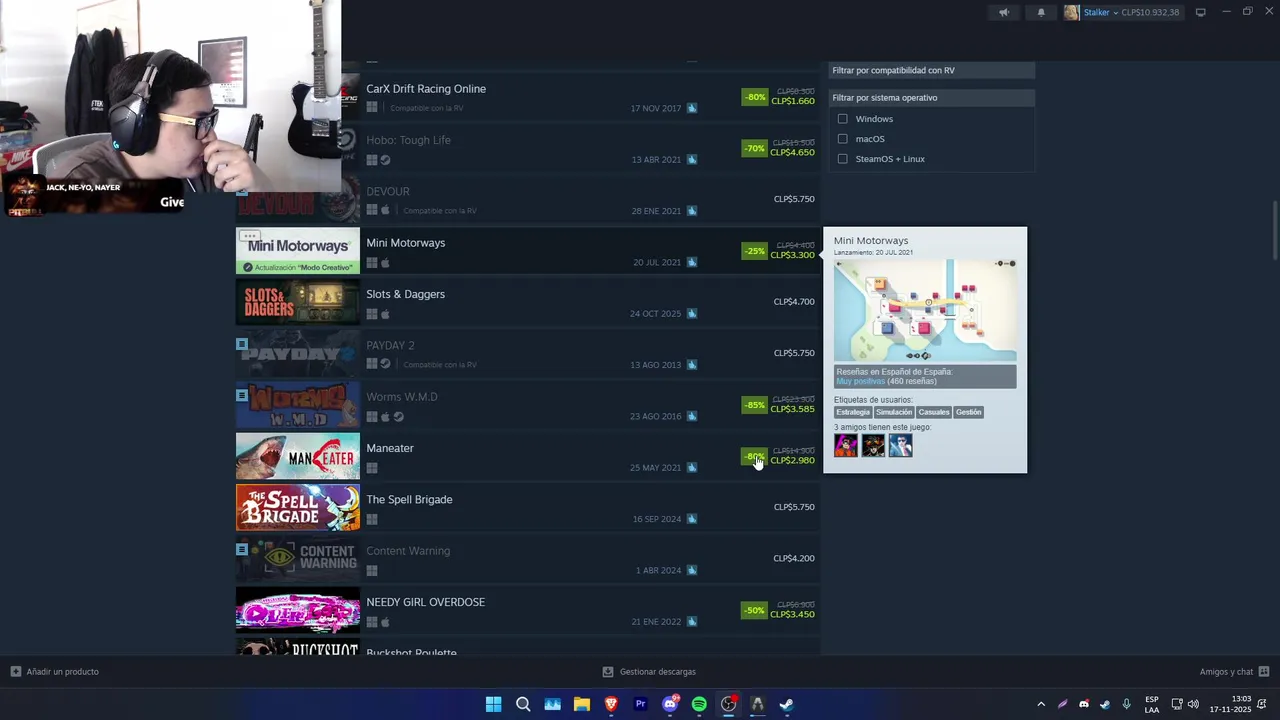Collapse Filtrar por compatibilidad con RV section
The width and height of the screenshot is (1280, 720).
[932, 70]
